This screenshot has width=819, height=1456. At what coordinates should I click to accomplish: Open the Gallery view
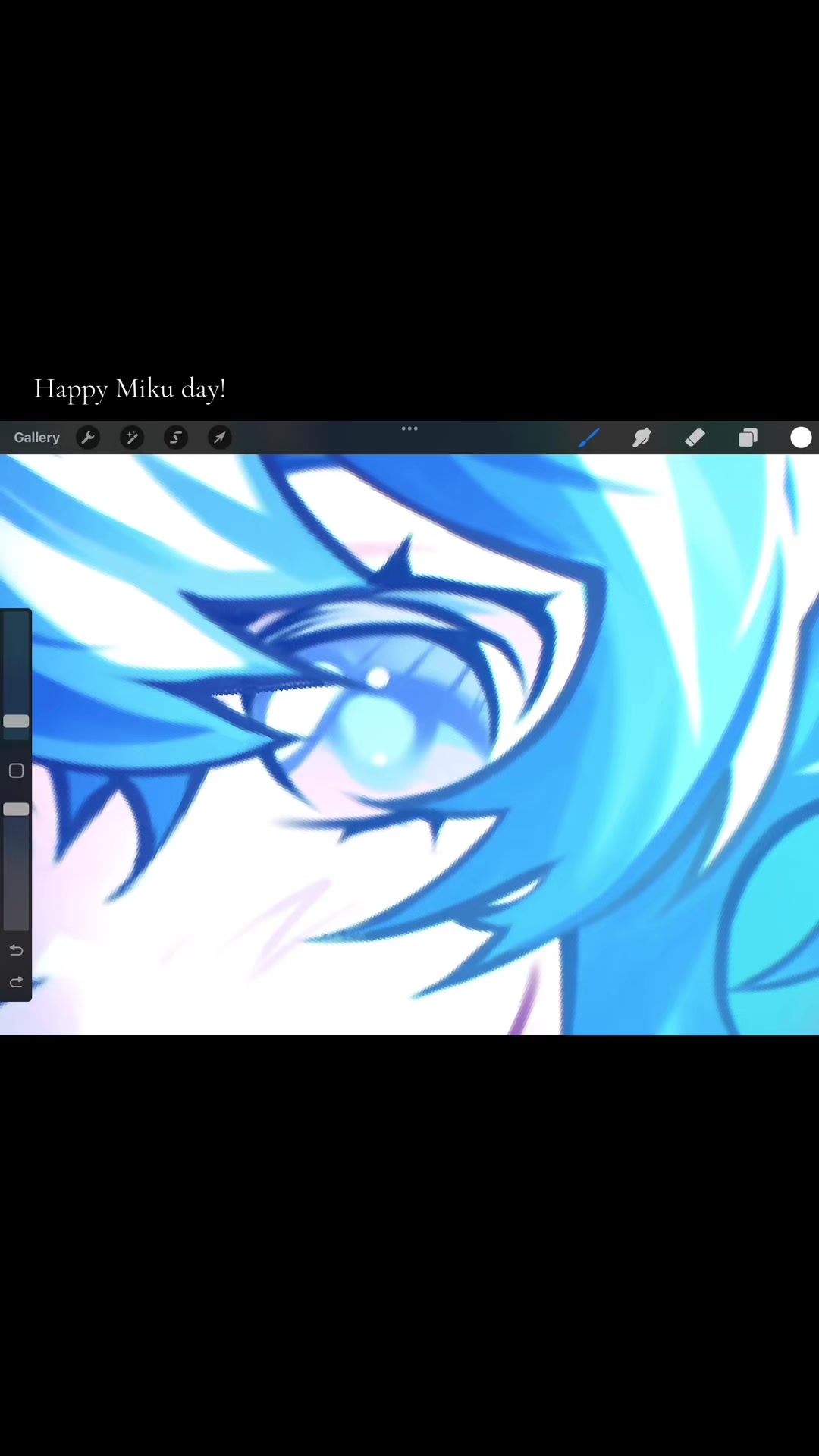36,438
